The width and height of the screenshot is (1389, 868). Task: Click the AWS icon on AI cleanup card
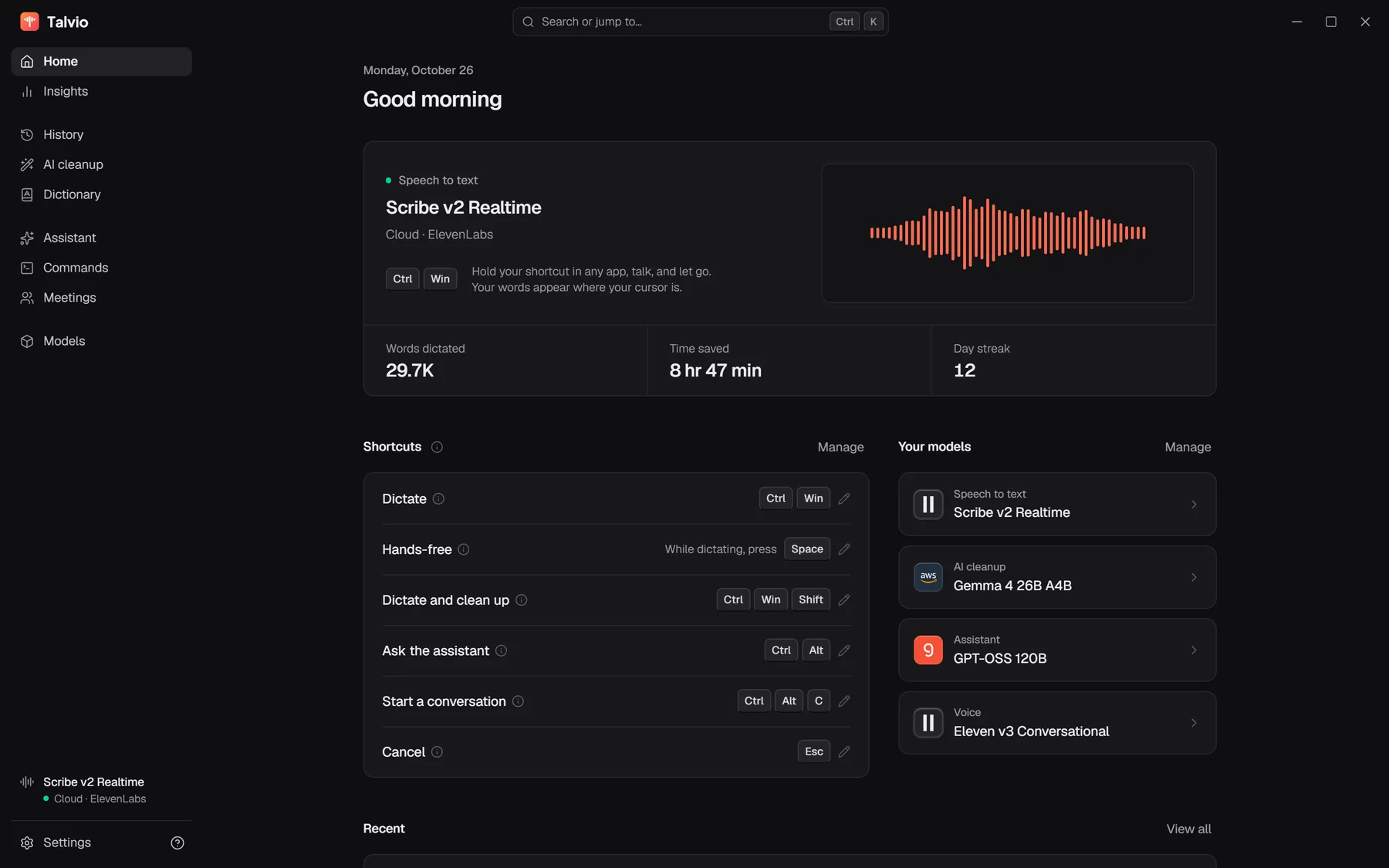click(928, 577)
